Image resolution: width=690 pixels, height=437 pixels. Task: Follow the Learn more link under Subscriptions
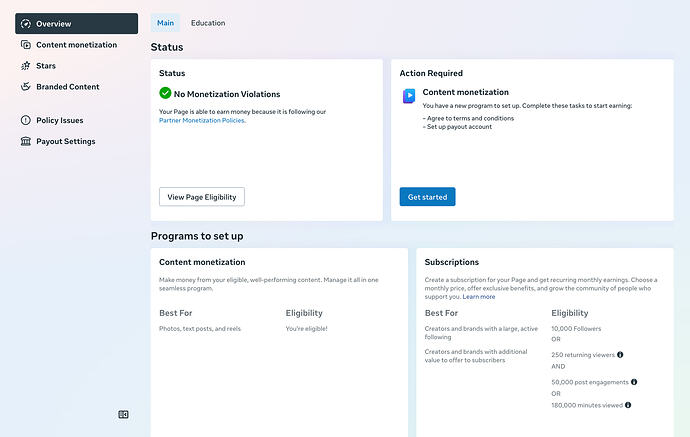click(x=479, y=297)
